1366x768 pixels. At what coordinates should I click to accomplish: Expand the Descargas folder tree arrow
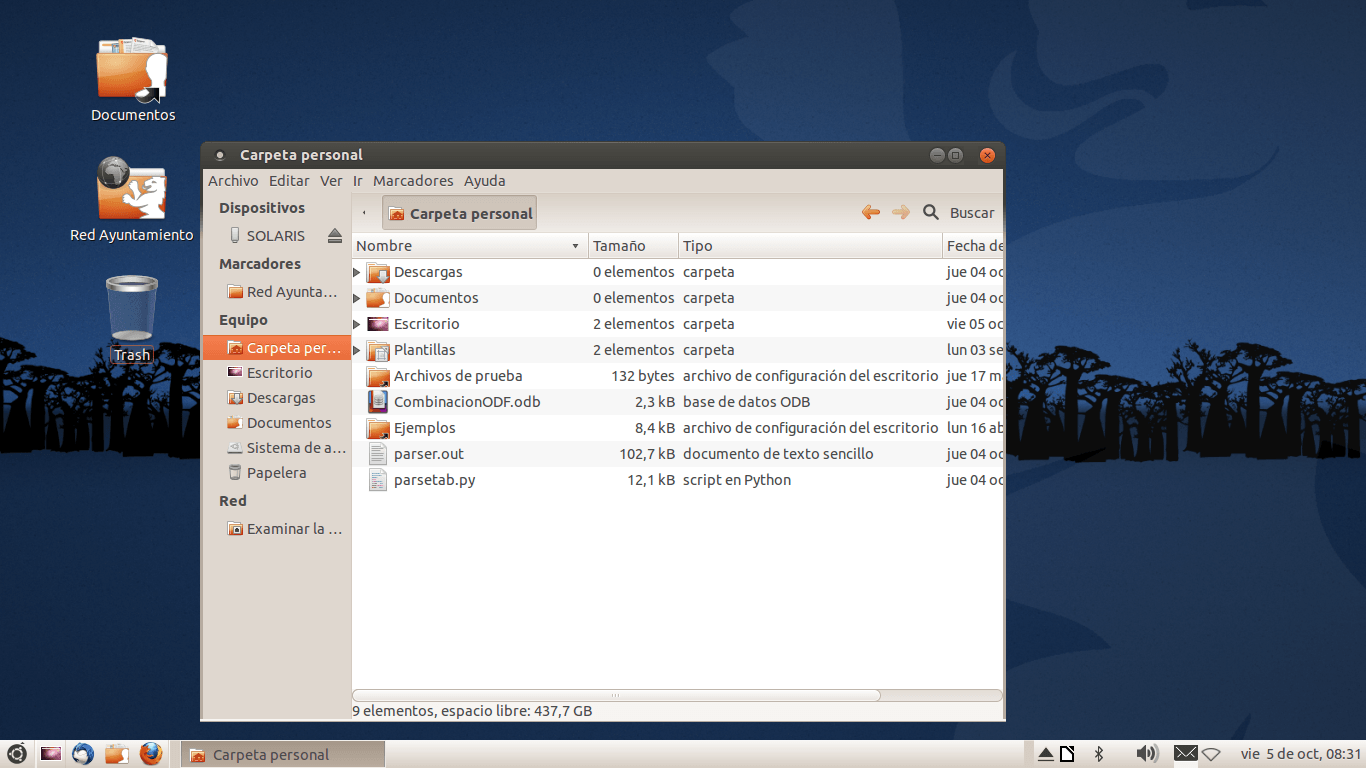click(357, 272)
